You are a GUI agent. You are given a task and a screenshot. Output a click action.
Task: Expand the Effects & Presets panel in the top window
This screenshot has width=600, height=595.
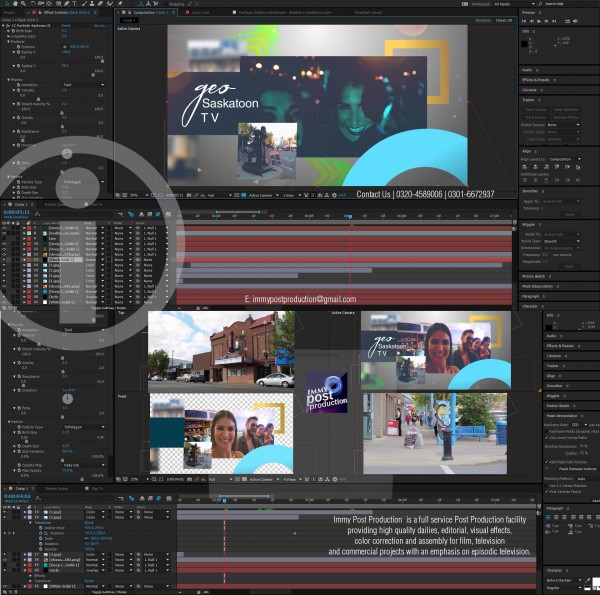[x=536, y=80]
